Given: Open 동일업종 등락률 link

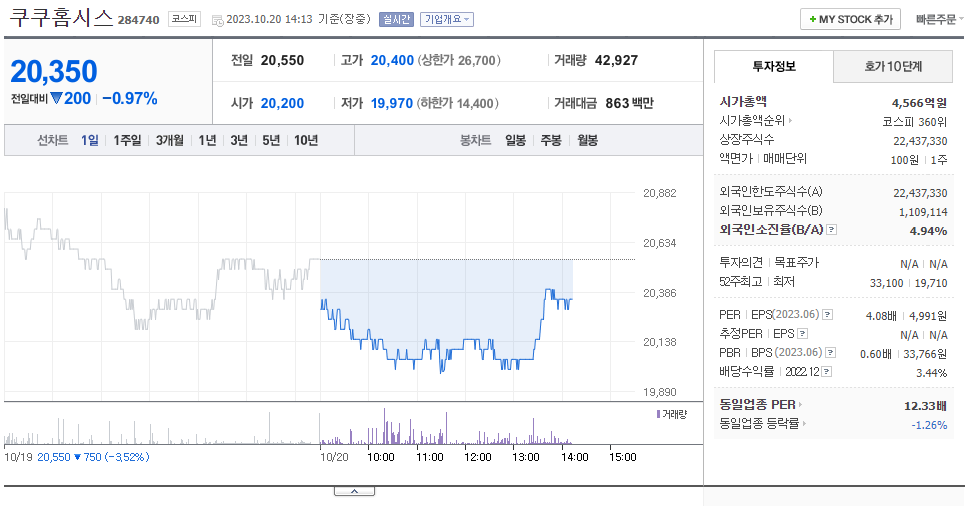Looking at the screenshot, I should pos(762,424).
